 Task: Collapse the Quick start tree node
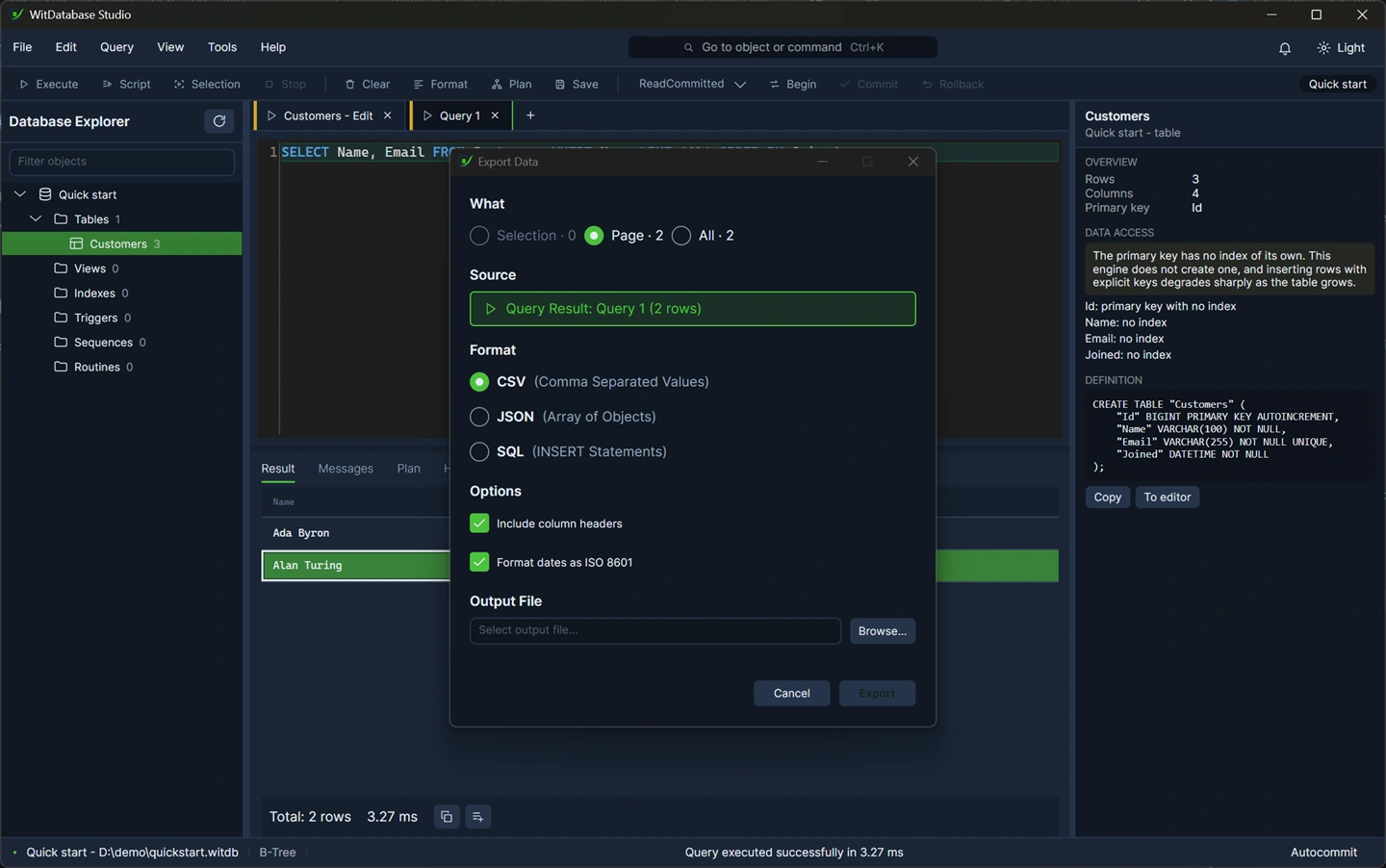20,194
